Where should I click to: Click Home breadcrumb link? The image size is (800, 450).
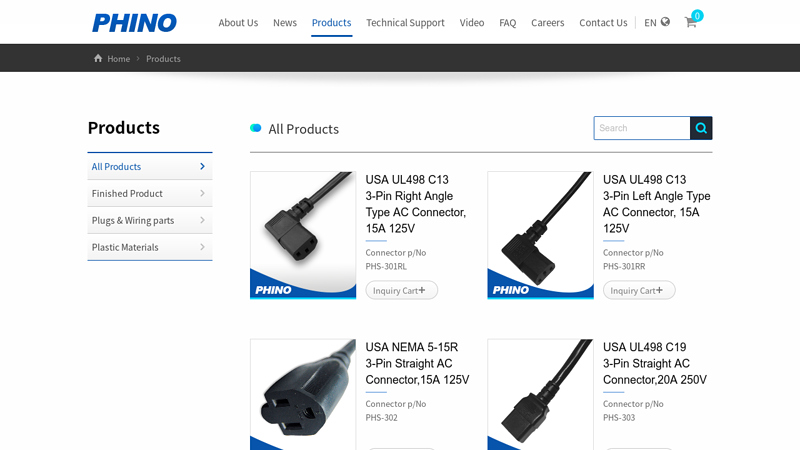point(118,59)
